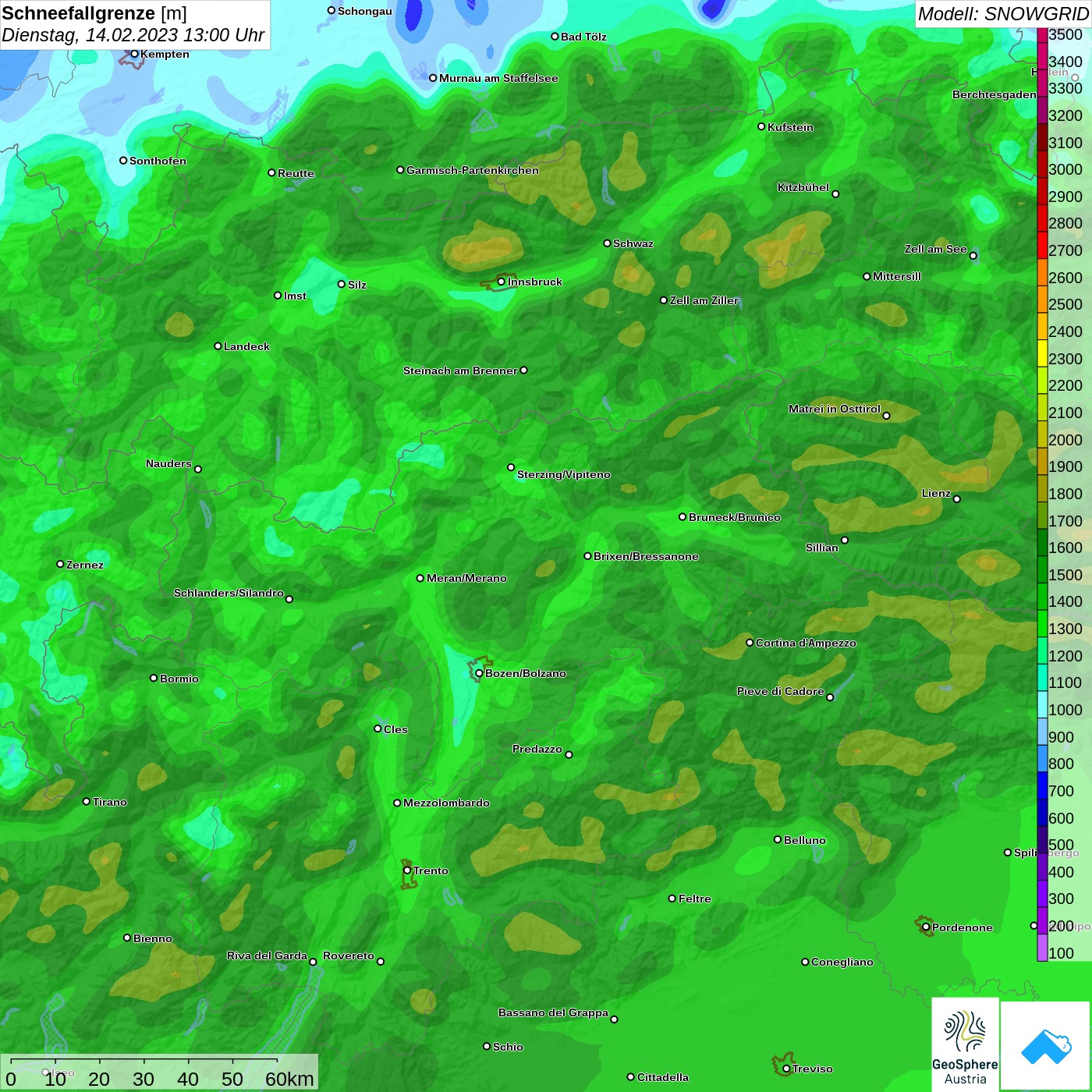Click the 'Modell: SNOWGRID' label

tap(1003, 14)
